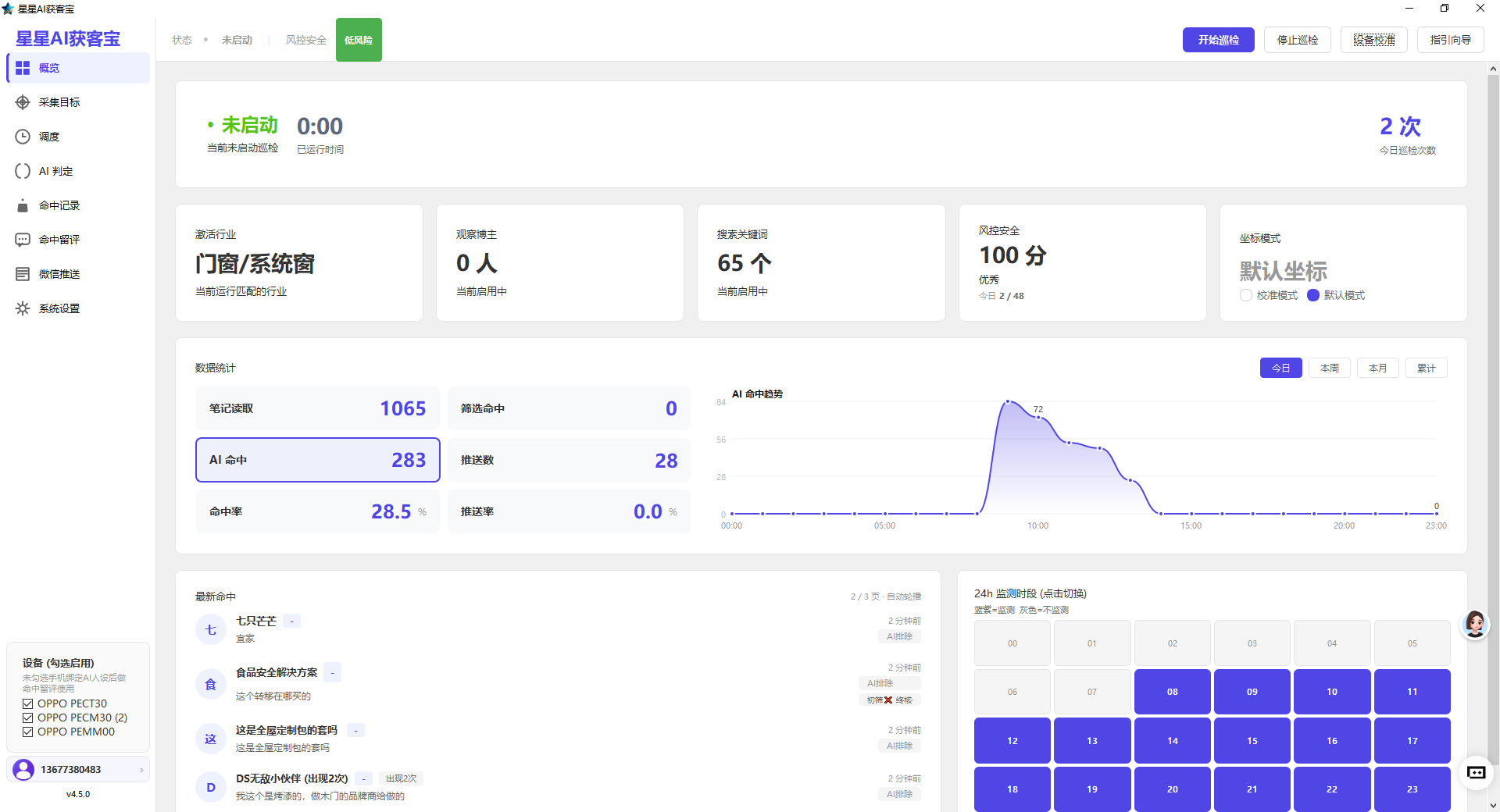Viewport: 1500px width, 812px height.
Task: Open the AI 判定 icon
Action: click(23, 171)
